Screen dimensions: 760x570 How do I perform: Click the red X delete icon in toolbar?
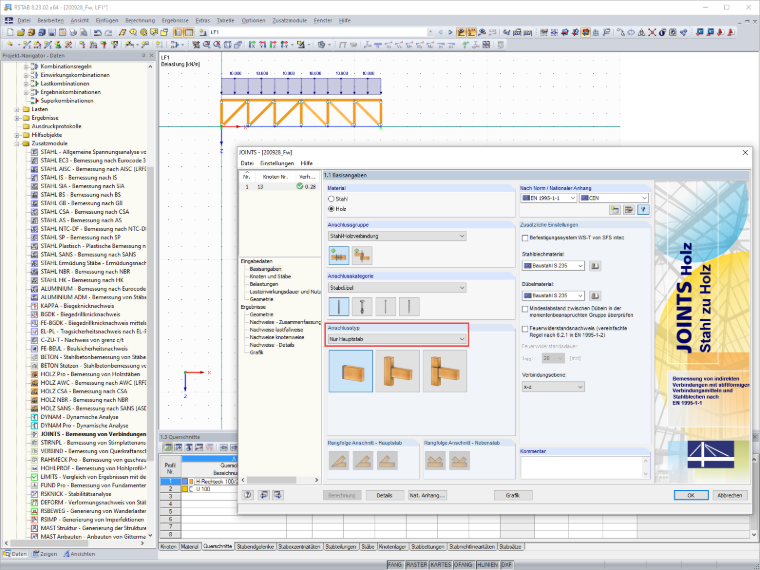[652, 32]
